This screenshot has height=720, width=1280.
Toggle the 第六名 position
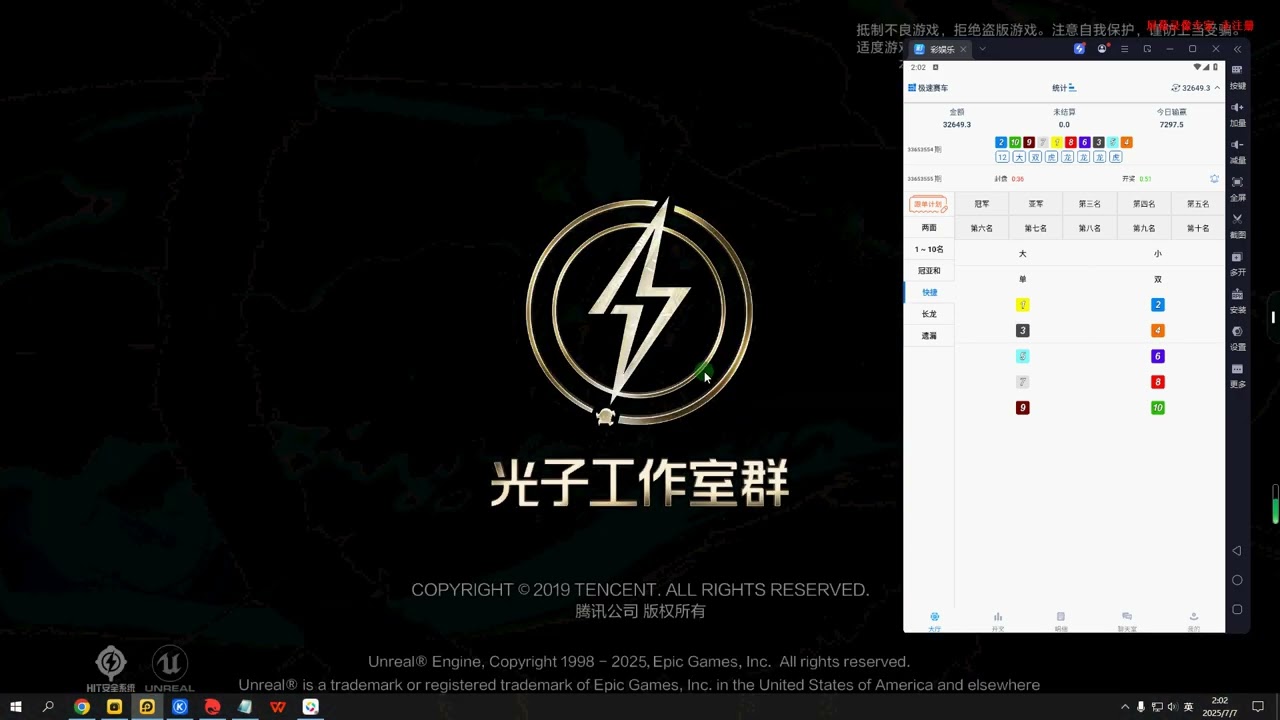click(x=982, y=229)
